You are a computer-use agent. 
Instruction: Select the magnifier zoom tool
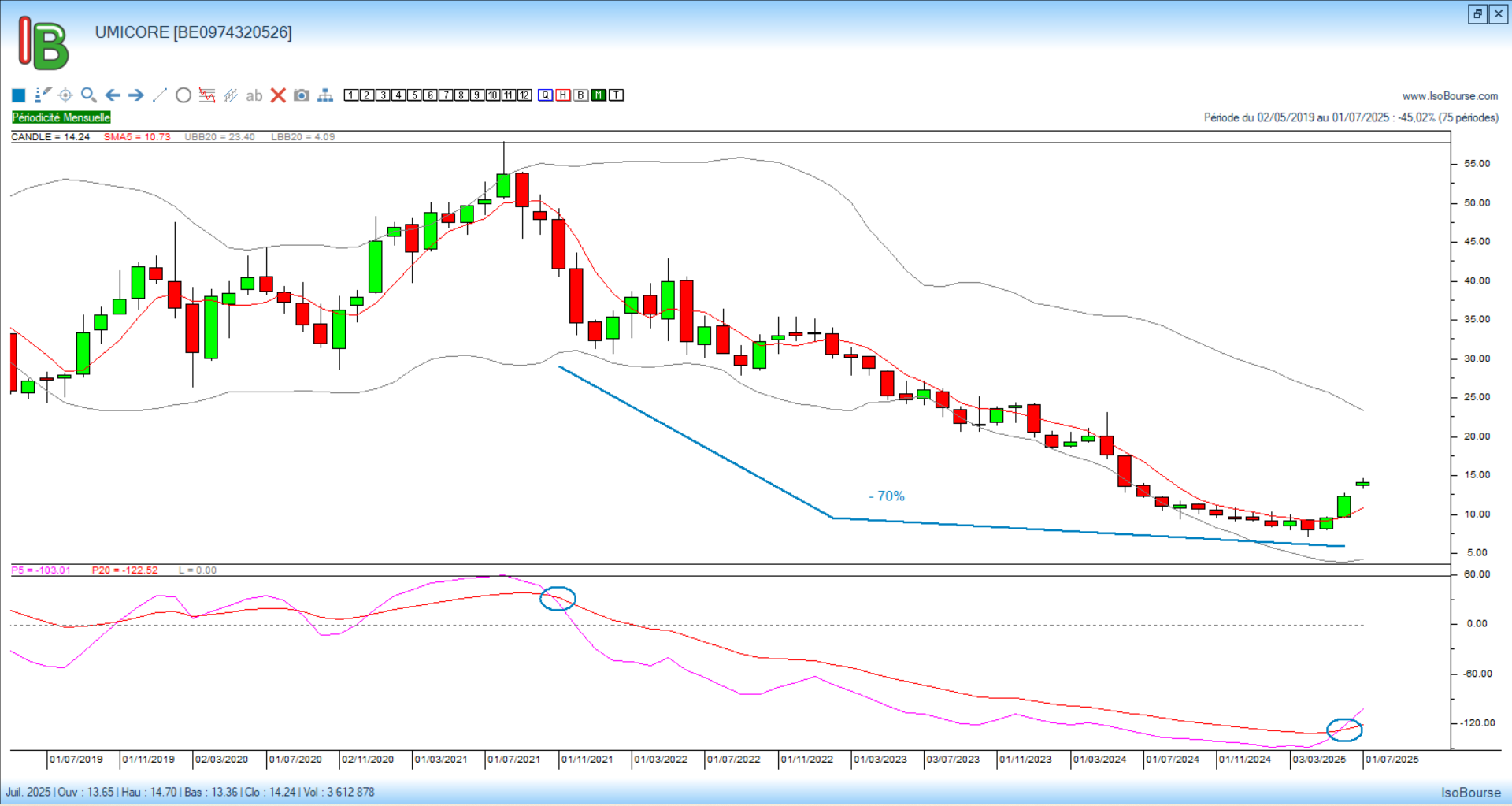pyautogui.click(x=89, y=95)
